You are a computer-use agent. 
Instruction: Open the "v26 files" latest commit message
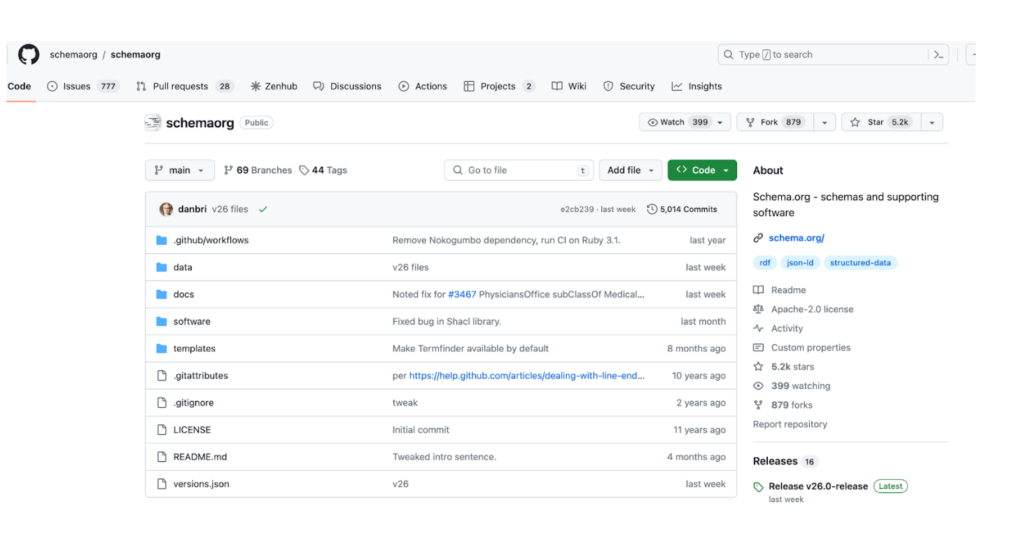230,209
